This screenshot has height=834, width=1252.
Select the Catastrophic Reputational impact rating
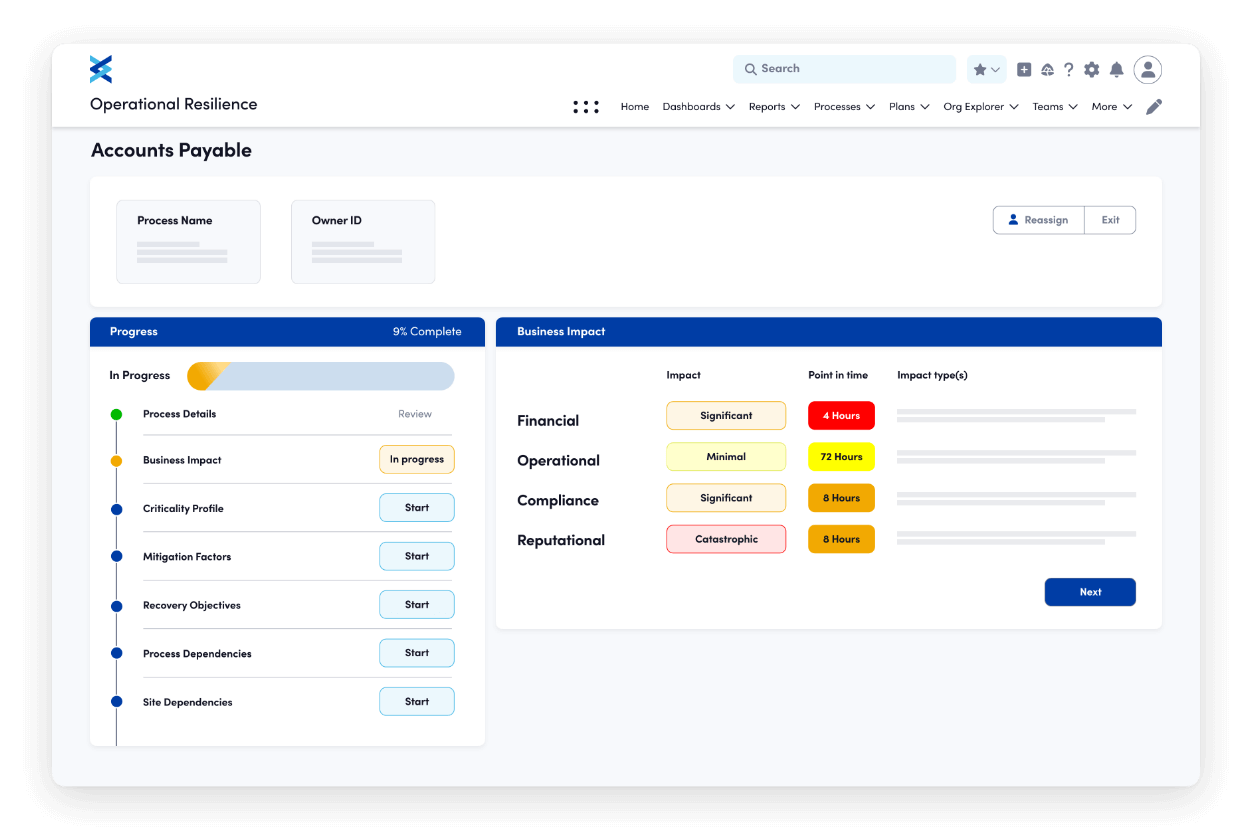[726, 538]
